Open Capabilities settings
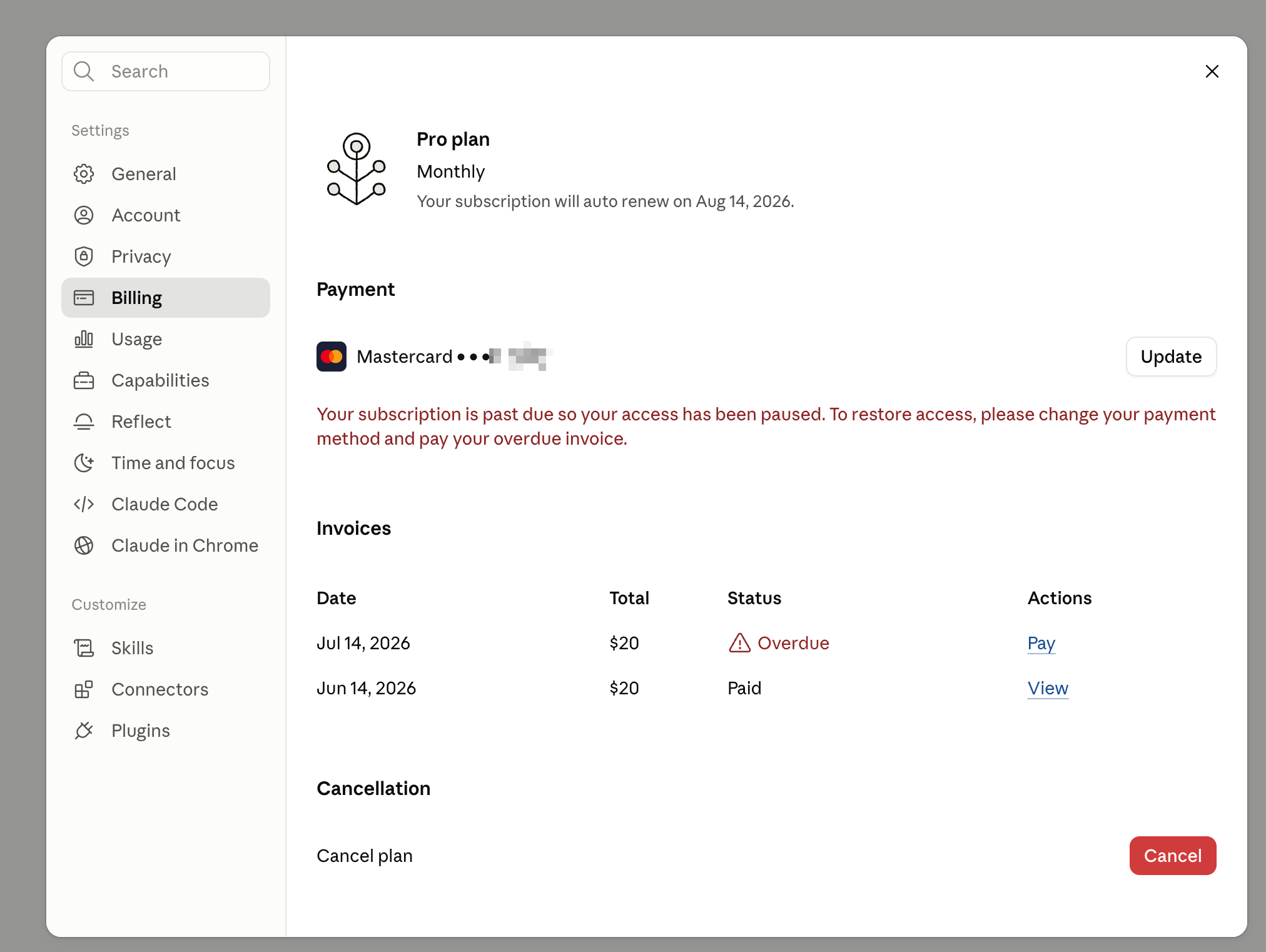 [x=166, y=380]
